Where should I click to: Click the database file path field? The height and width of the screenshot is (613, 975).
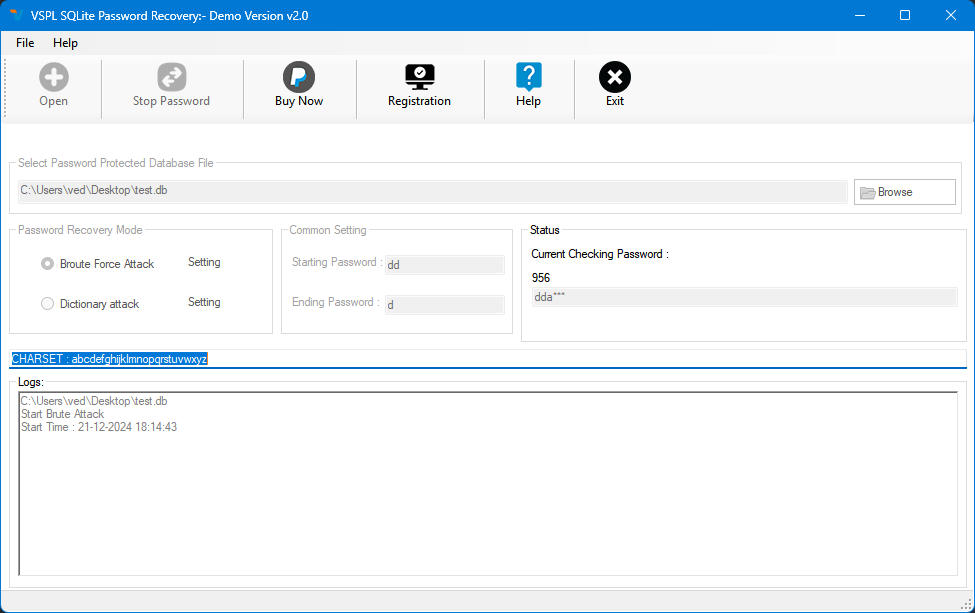(433, 191)
